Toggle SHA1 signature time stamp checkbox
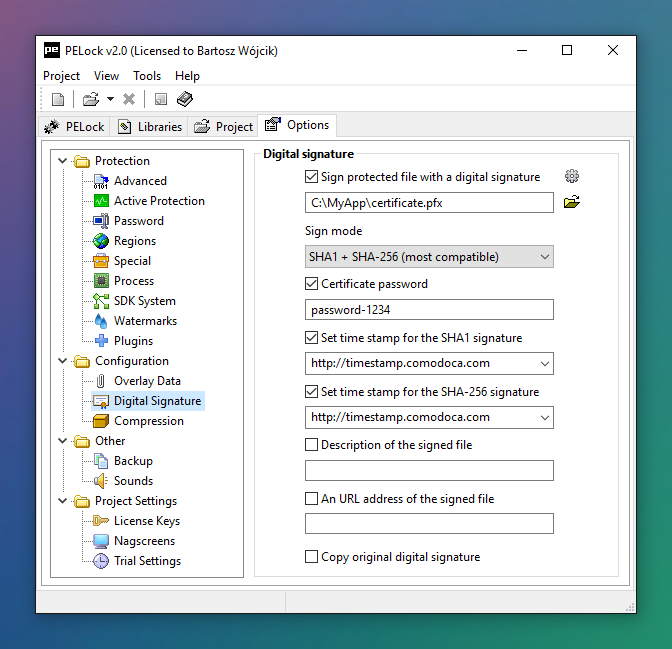Screen dimensions: 672x649 [x=311, y=338]
